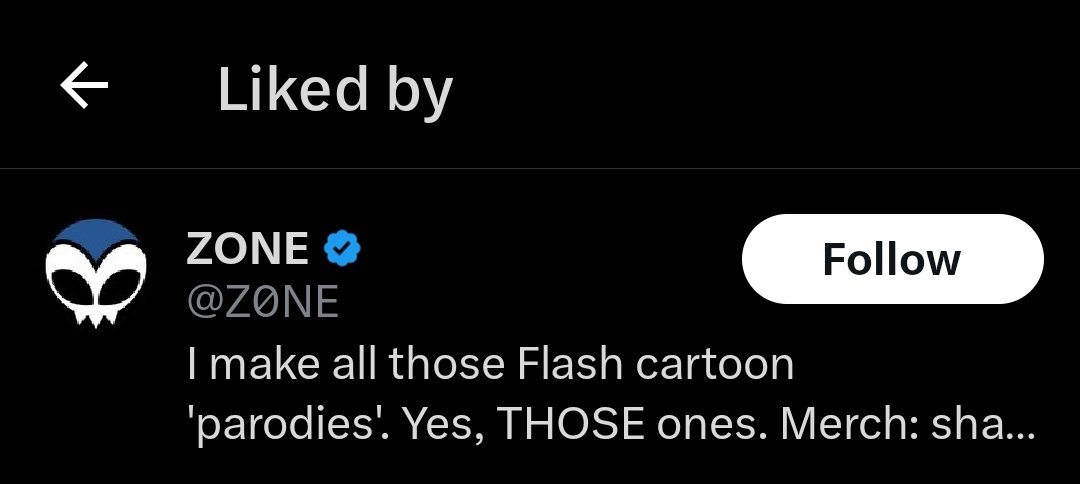This screenshot has height=484, width=1080.
Task: Click ZONE's bio text about Flash cartoons
Action: pyautogui.click(x=490, y=363)
